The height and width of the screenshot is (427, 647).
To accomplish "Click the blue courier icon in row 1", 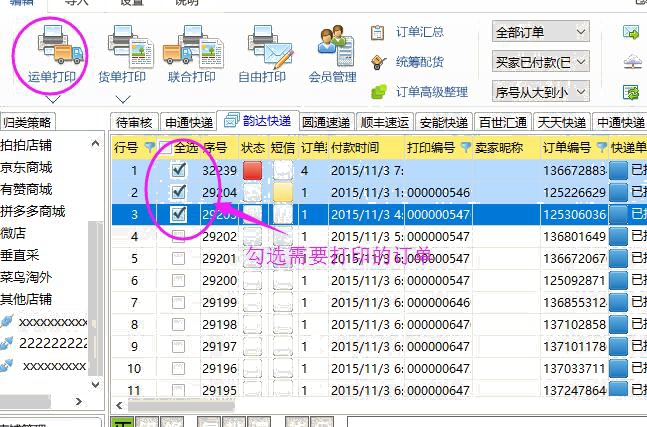I will (619, 170).
